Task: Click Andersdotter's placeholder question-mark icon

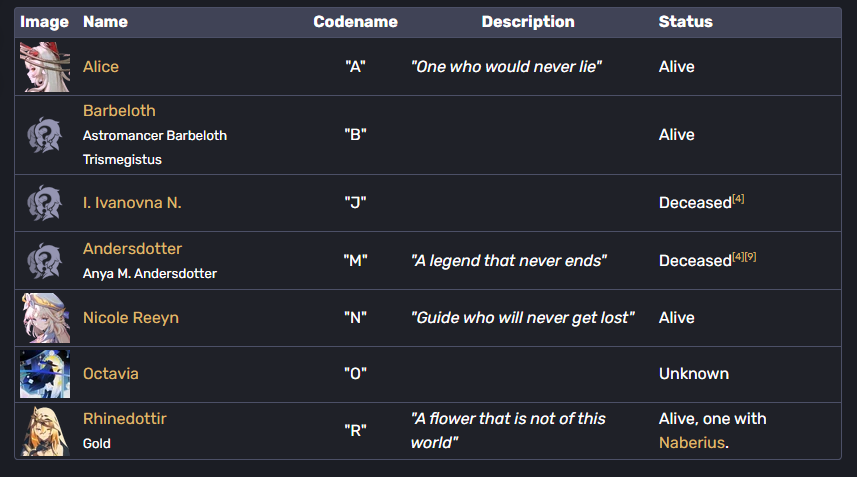Action: coord(45,260)
